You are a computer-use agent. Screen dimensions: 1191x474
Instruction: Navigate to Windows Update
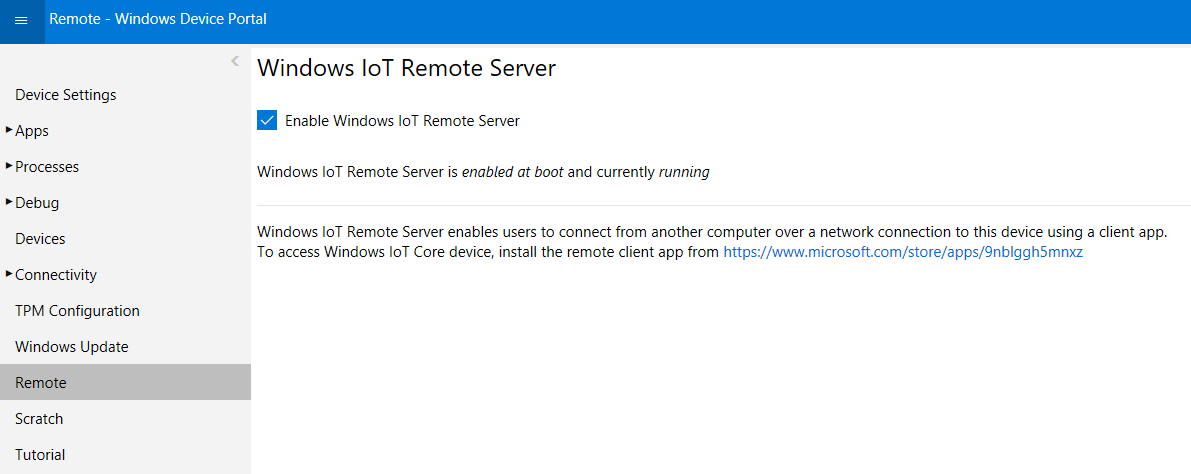point(72,347)
